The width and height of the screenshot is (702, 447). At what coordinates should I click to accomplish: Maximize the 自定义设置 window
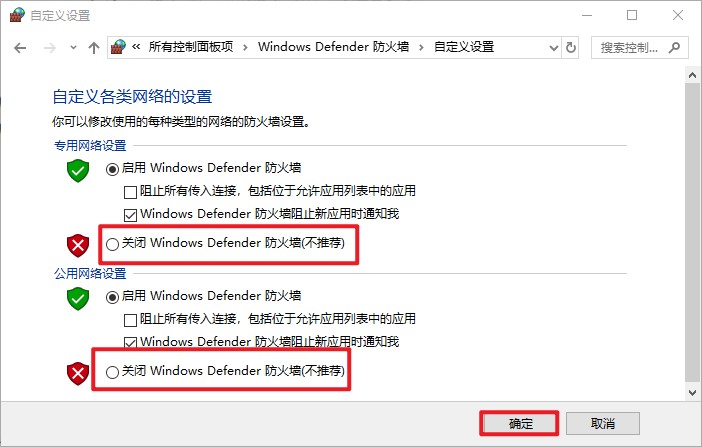coord(632,15)
